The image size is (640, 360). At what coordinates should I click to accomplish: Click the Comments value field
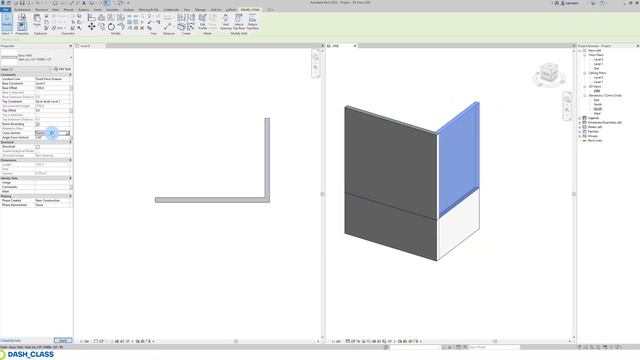click(x=52, y=187)
